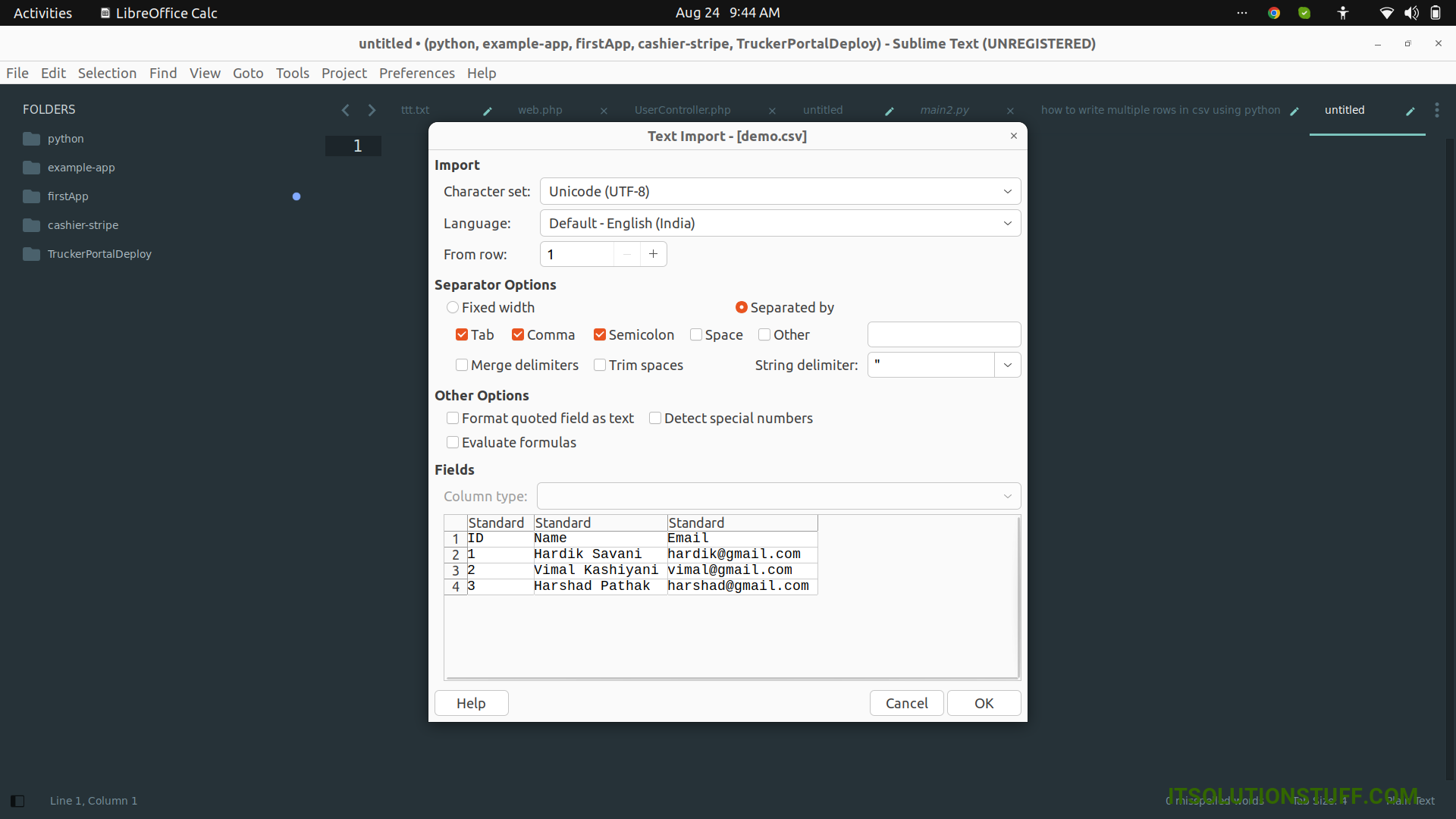The width and height of the screenshot is (1456, 819).
Task: Open the accessibility menu in top bar
Action: (1343, 13)
